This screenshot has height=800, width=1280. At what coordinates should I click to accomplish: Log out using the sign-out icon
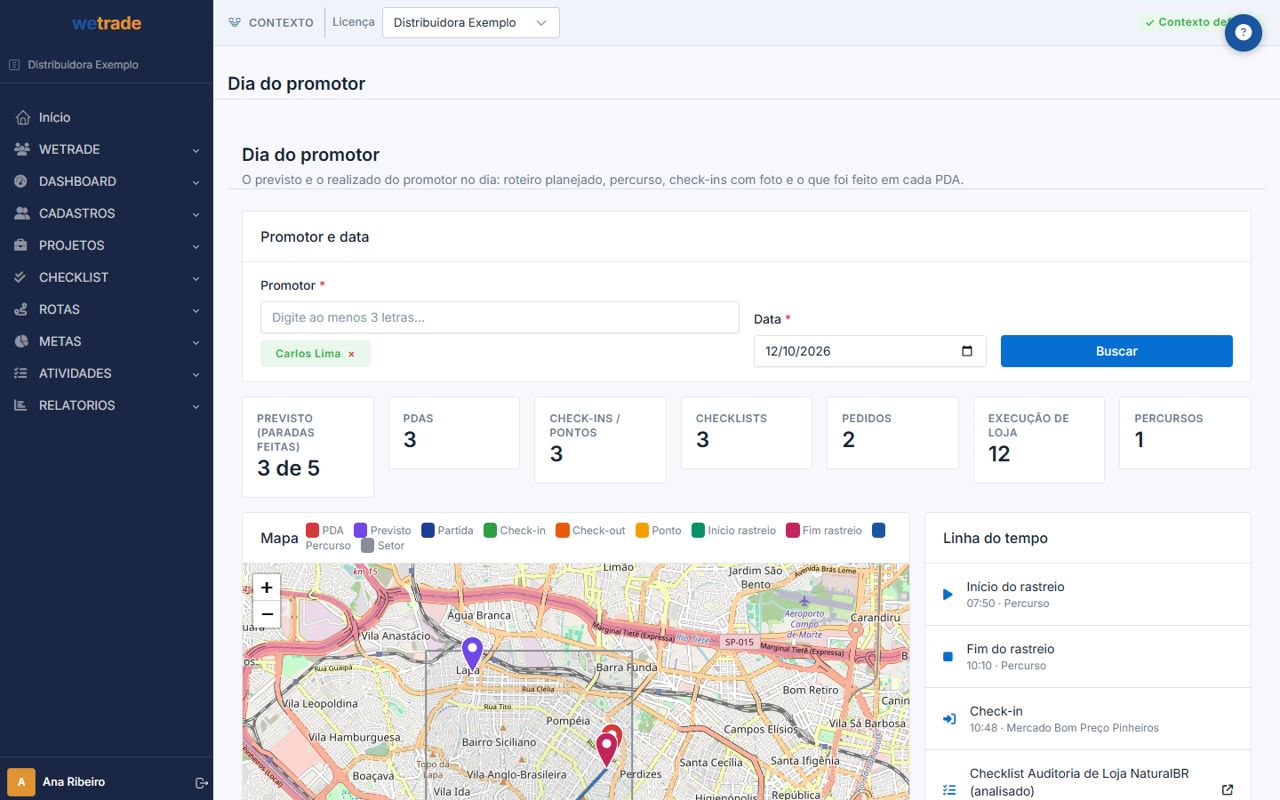click(201, 782)
